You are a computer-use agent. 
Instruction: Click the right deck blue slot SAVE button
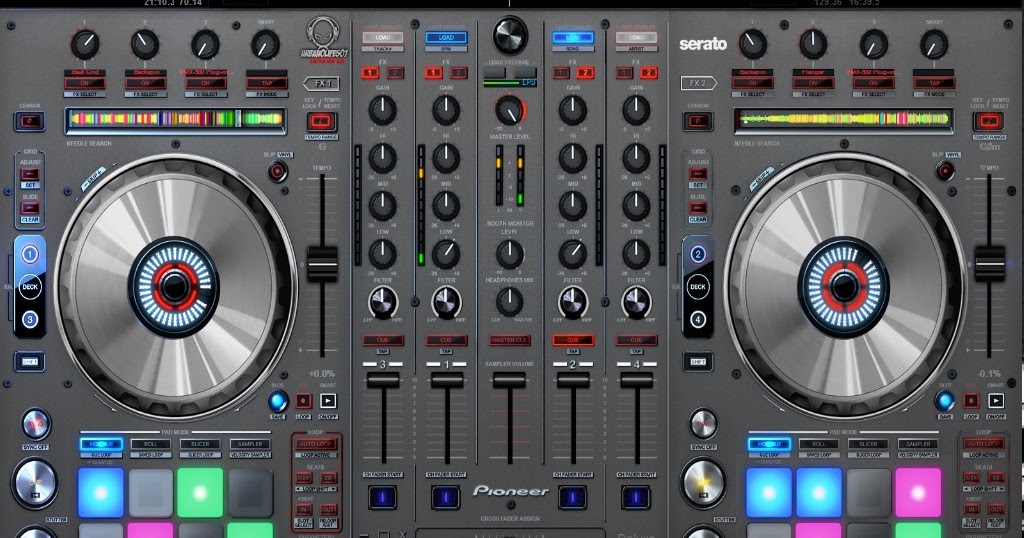coord(945,401)
